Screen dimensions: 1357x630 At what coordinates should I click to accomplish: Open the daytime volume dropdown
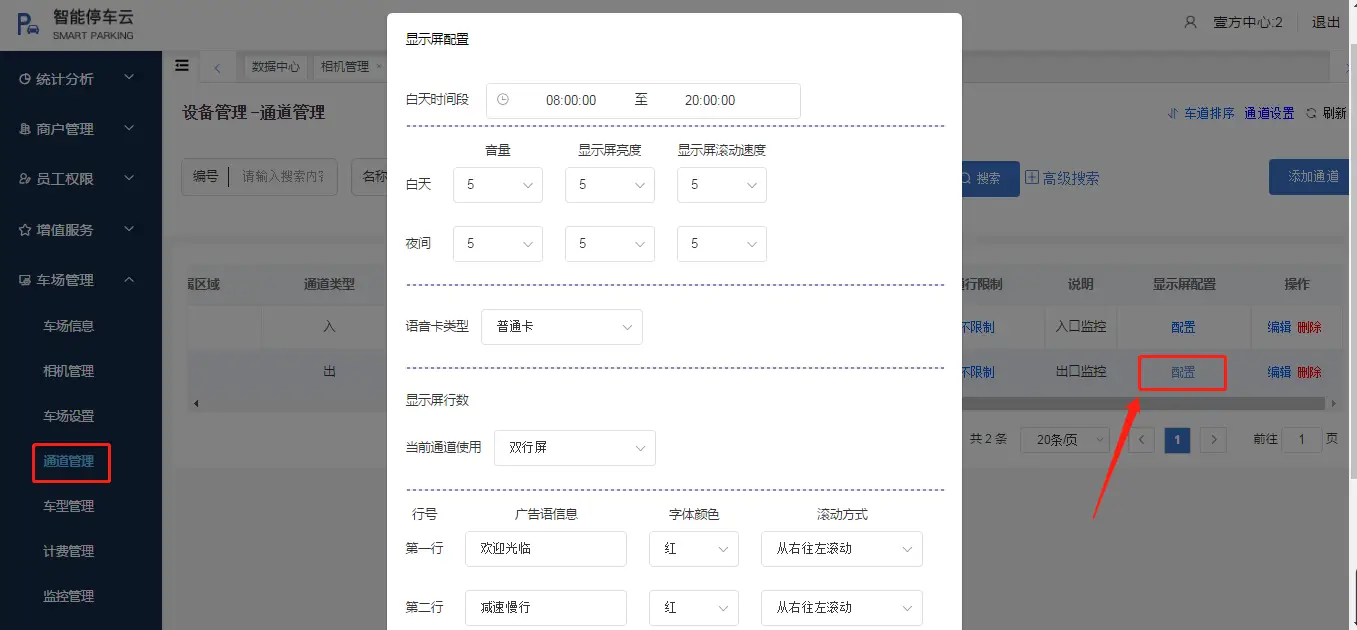(x=497, y=185)
